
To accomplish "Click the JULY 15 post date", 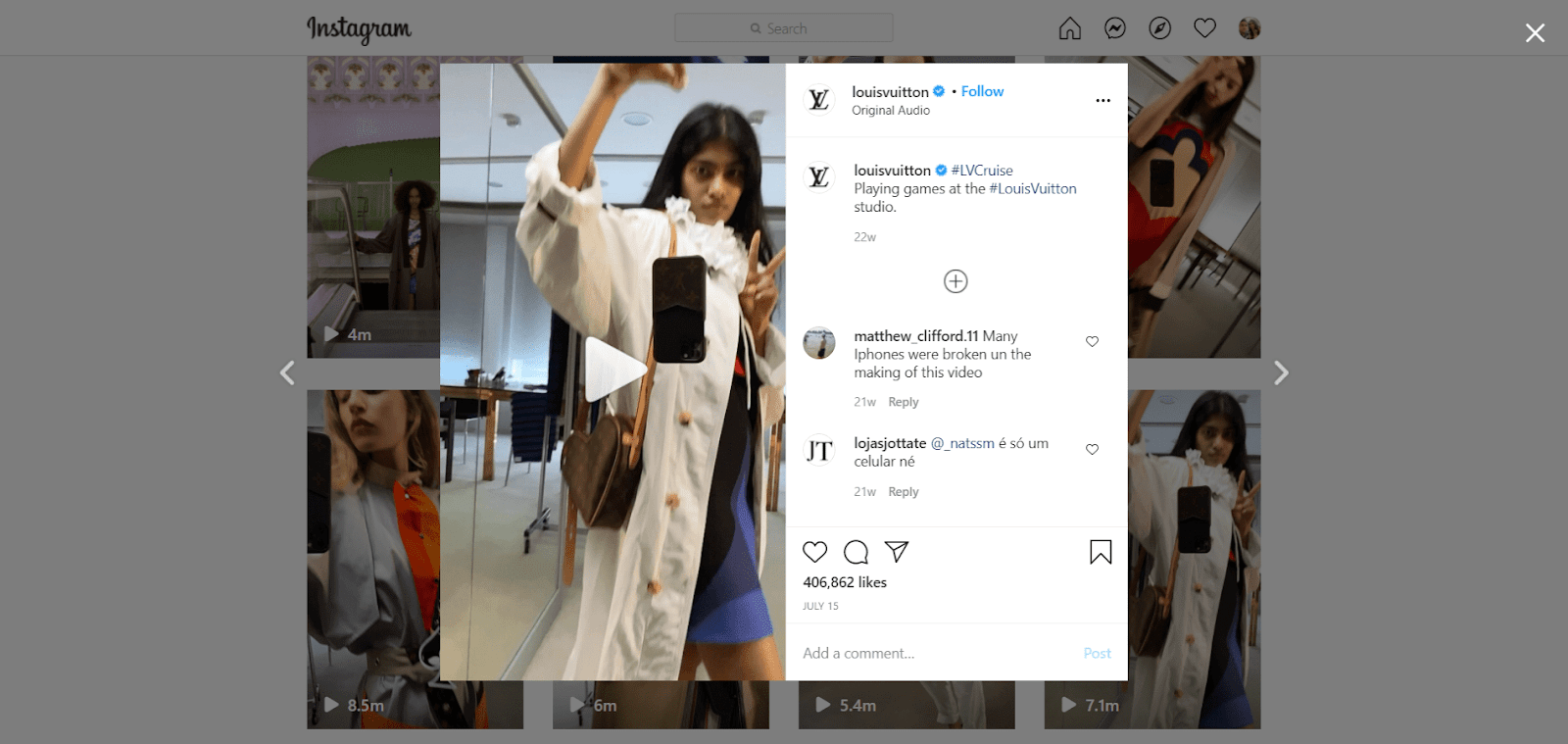I will (x=821, y=606).
